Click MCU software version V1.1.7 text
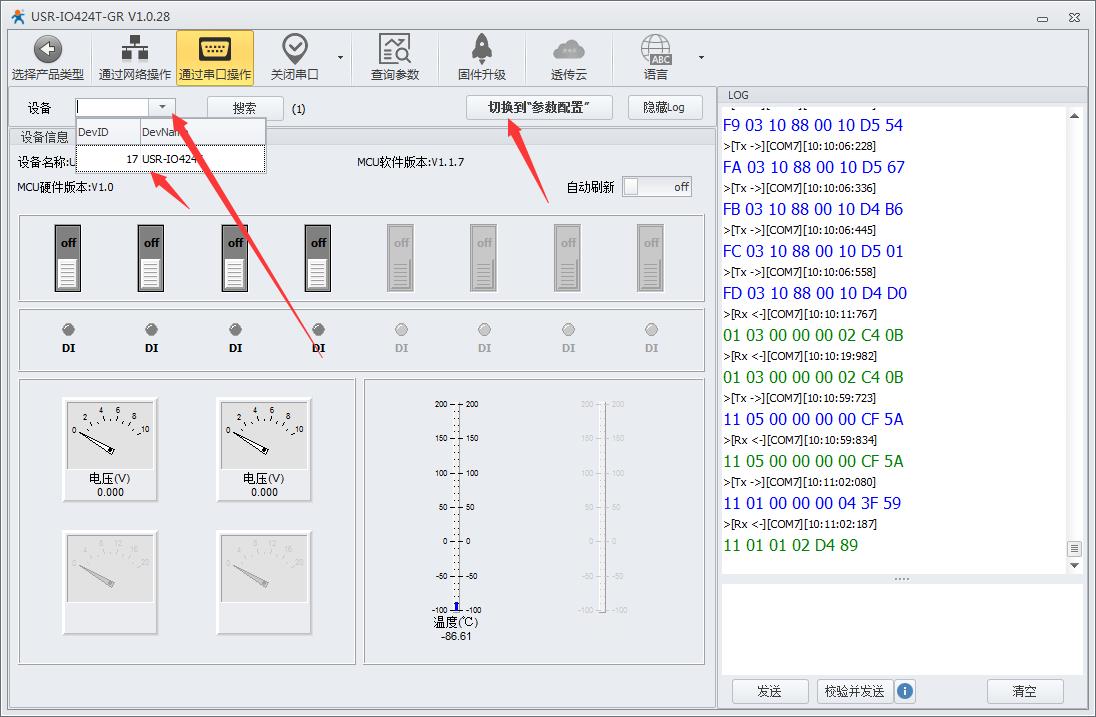Viewport: 1096px width, 717px height. [x=410, y=162]
